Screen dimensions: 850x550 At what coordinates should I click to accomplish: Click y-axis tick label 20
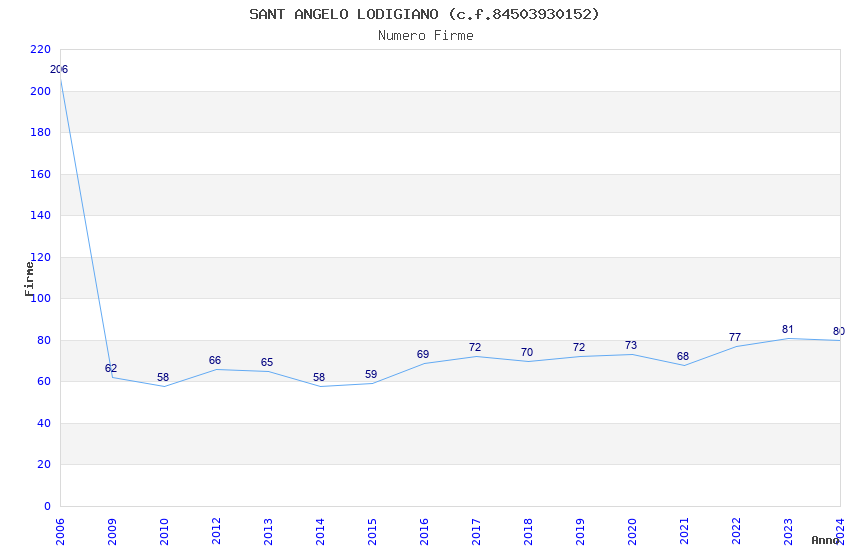click(44, 464)
